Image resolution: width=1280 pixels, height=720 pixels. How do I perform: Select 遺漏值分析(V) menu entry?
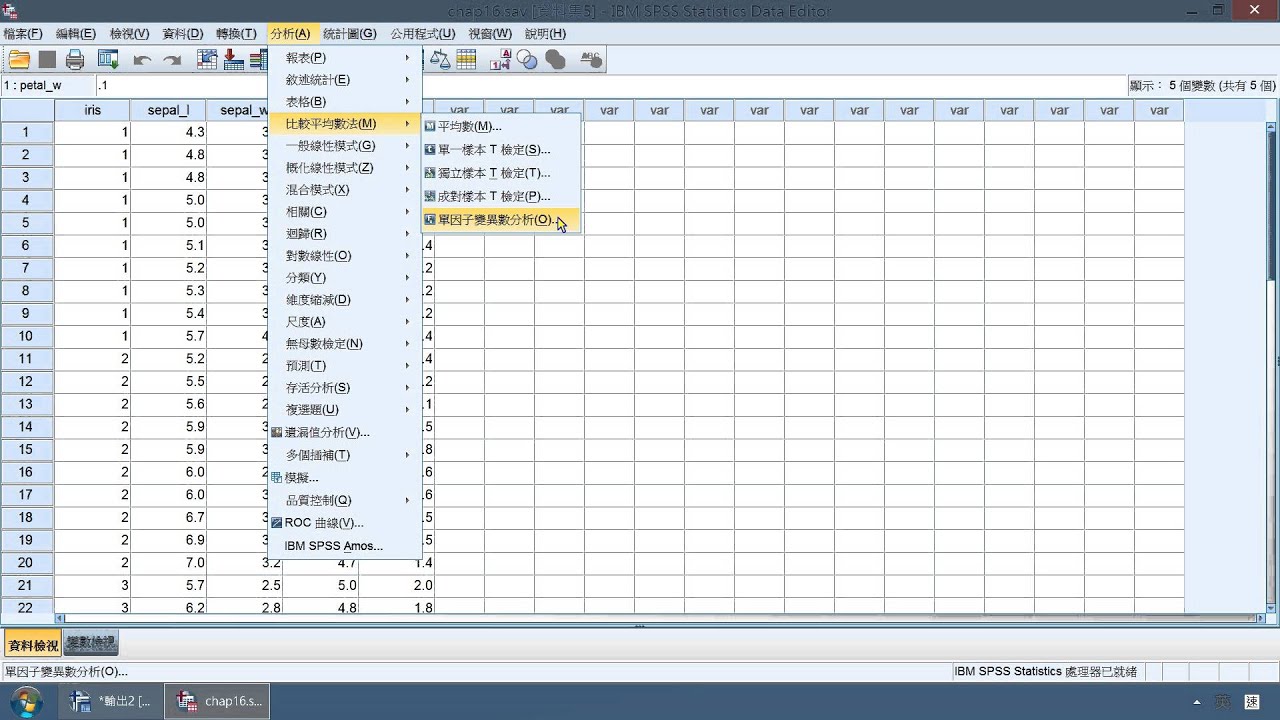(x=345, y=433)
